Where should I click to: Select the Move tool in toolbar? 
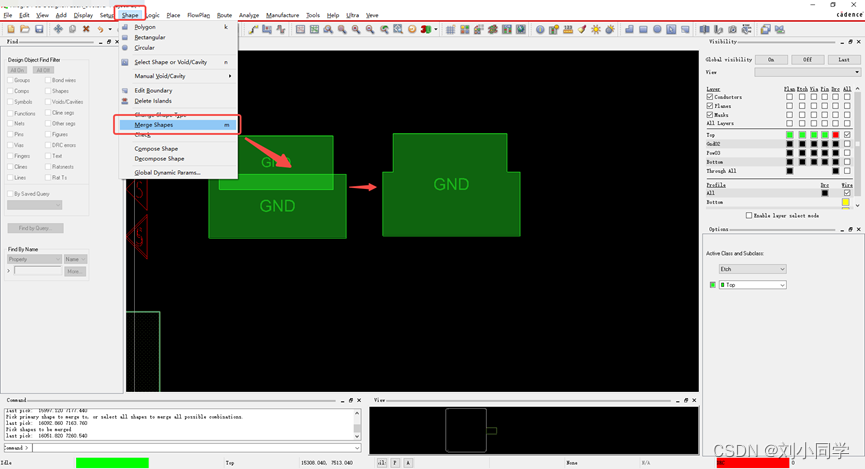(58, 29)
